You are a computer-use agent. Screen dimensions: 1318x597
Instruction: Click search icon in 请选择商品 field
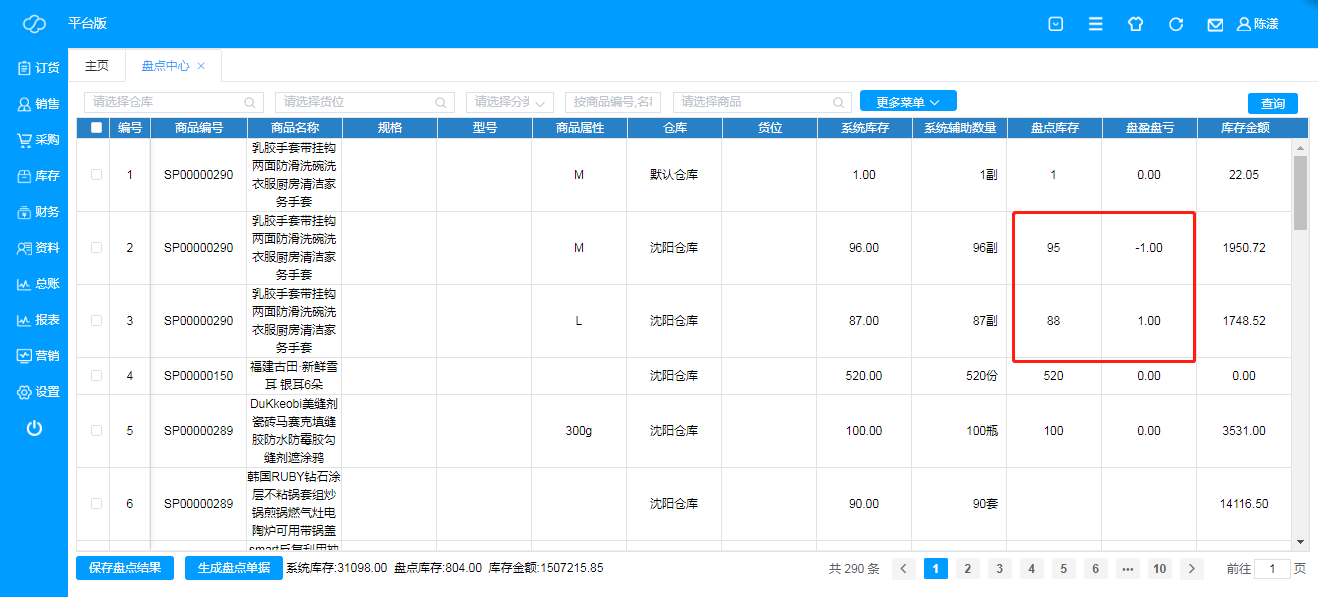pyautogui.click(x=838, y=102)
